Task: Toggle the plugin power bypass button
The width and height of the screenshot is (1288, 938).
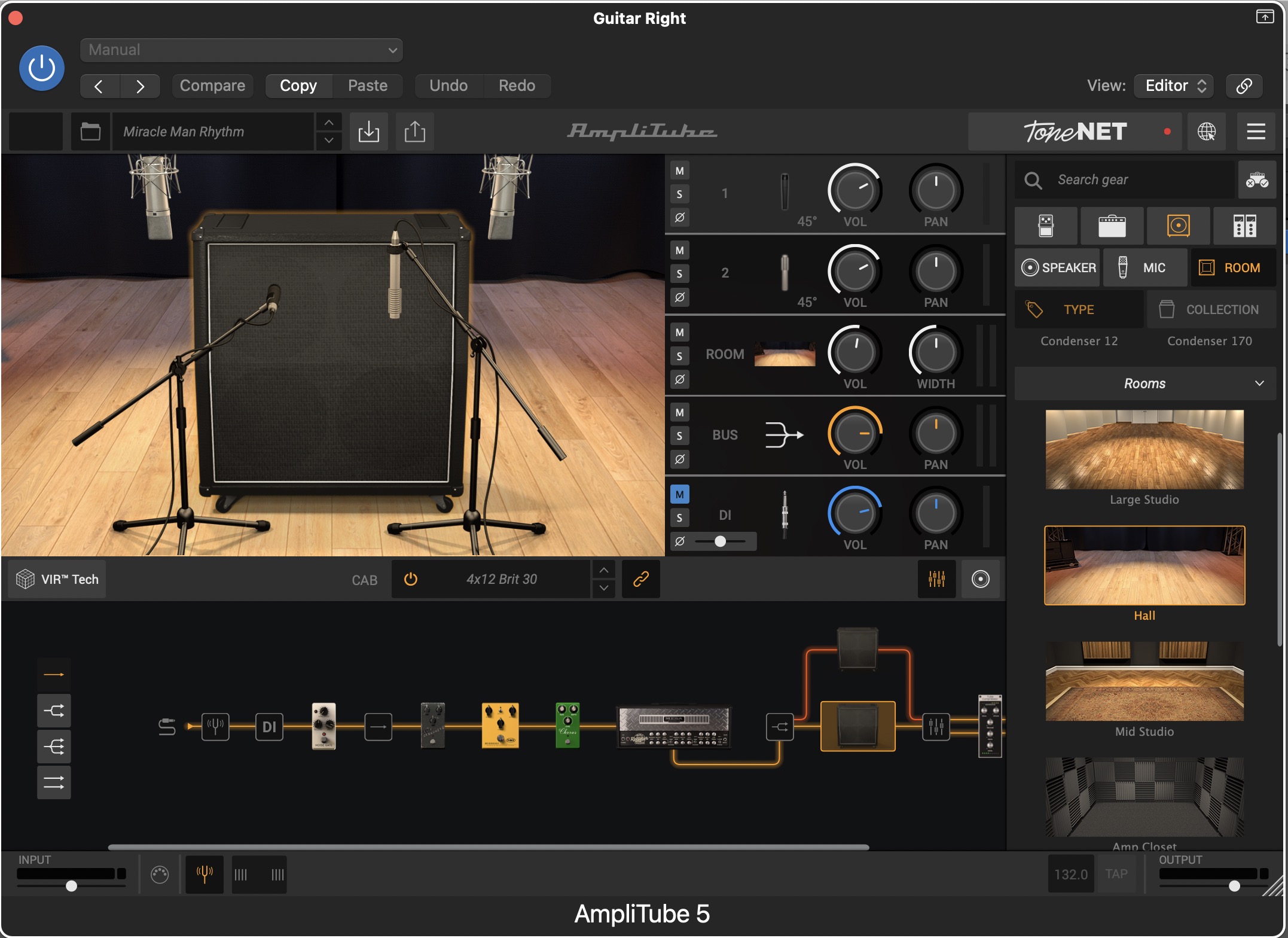Action: click(x=41, y=68)
